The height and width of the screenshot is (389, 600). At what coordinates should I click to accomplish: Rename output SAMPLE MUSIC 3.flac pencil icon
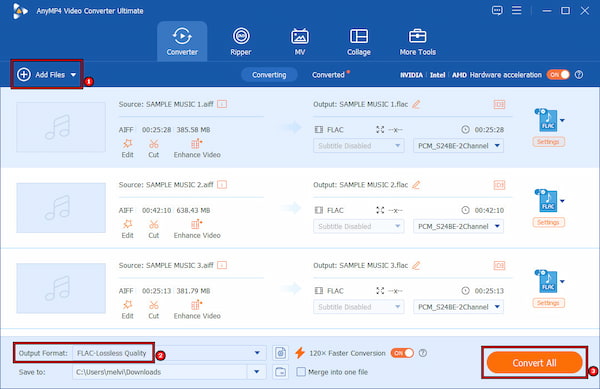416,265
